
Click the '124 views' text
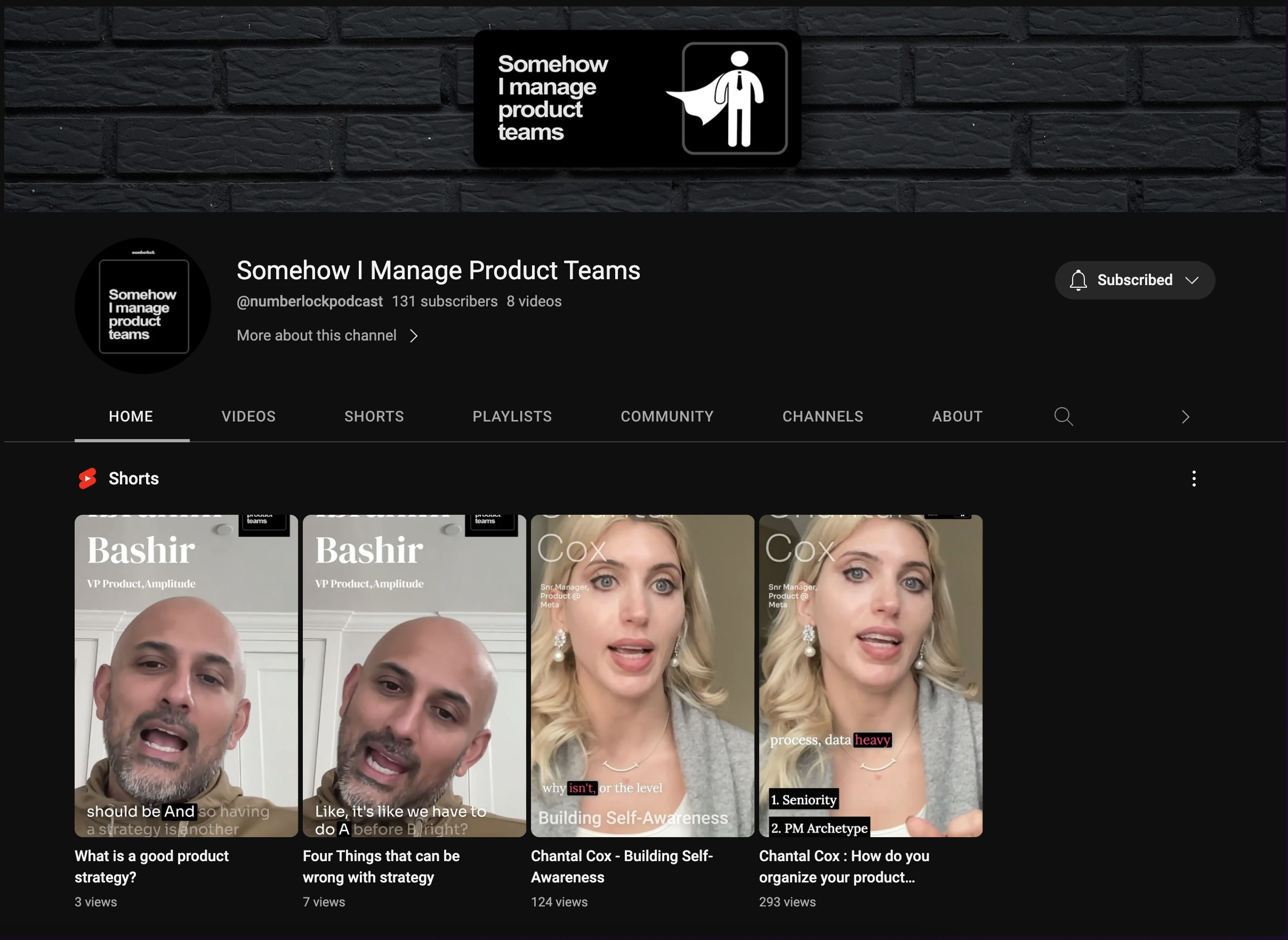pyautogui.click(x=559, y=902)
